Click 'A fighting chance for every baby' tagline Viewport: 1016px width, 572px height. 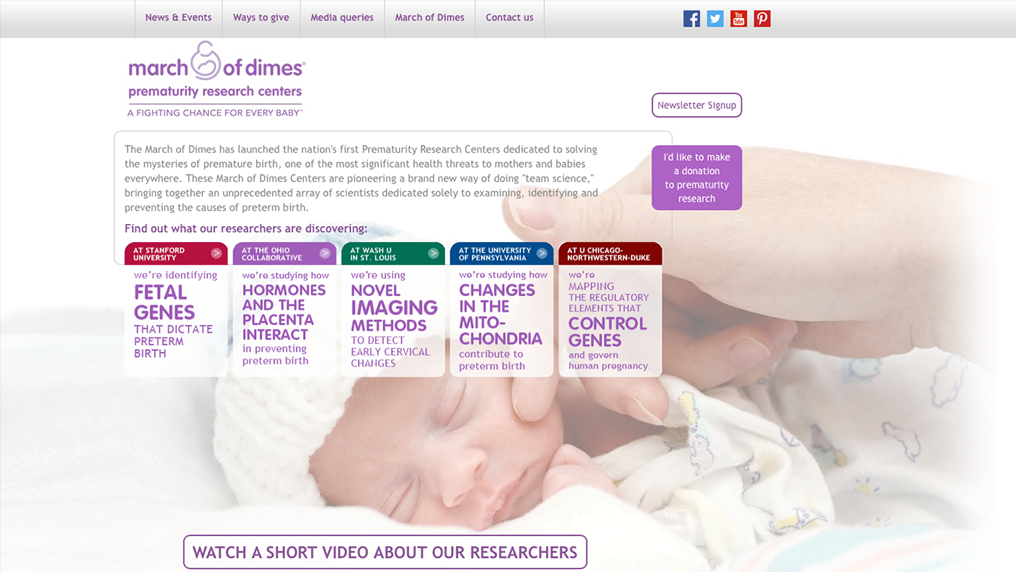tap(214, 113)
